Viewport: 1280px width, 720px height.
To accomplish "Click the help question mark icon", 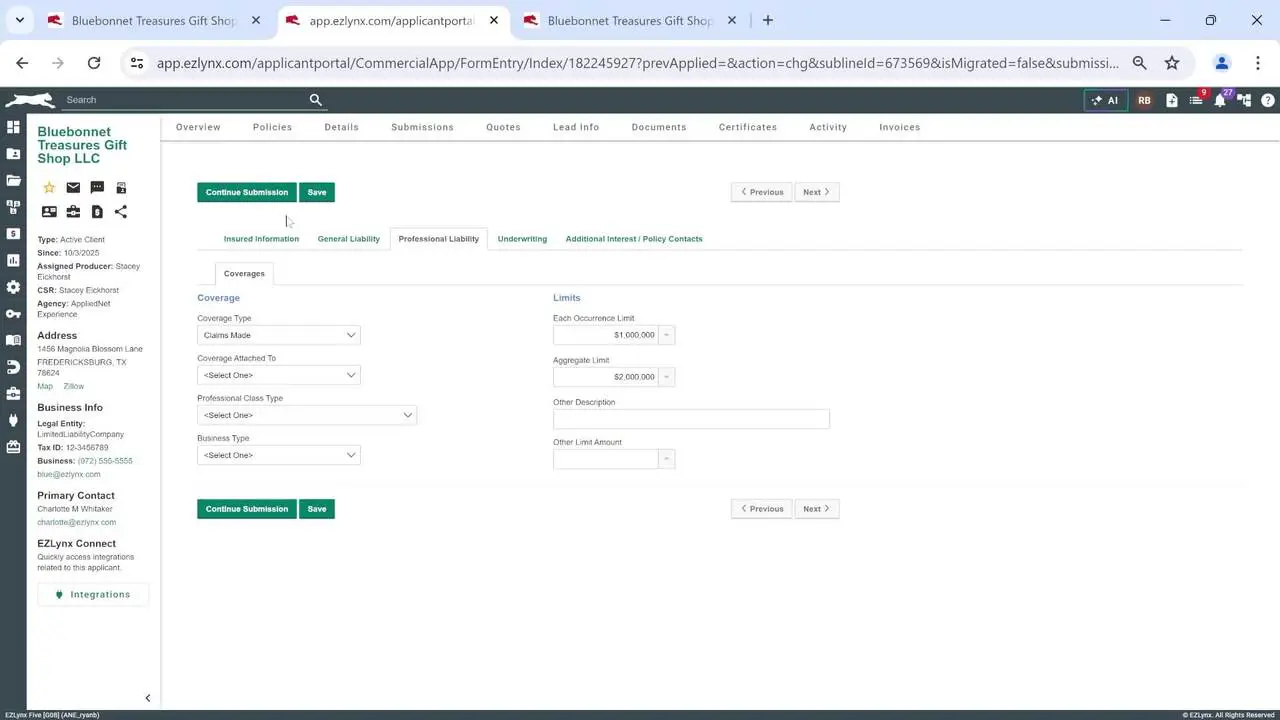I will [x=1268, y=100].
